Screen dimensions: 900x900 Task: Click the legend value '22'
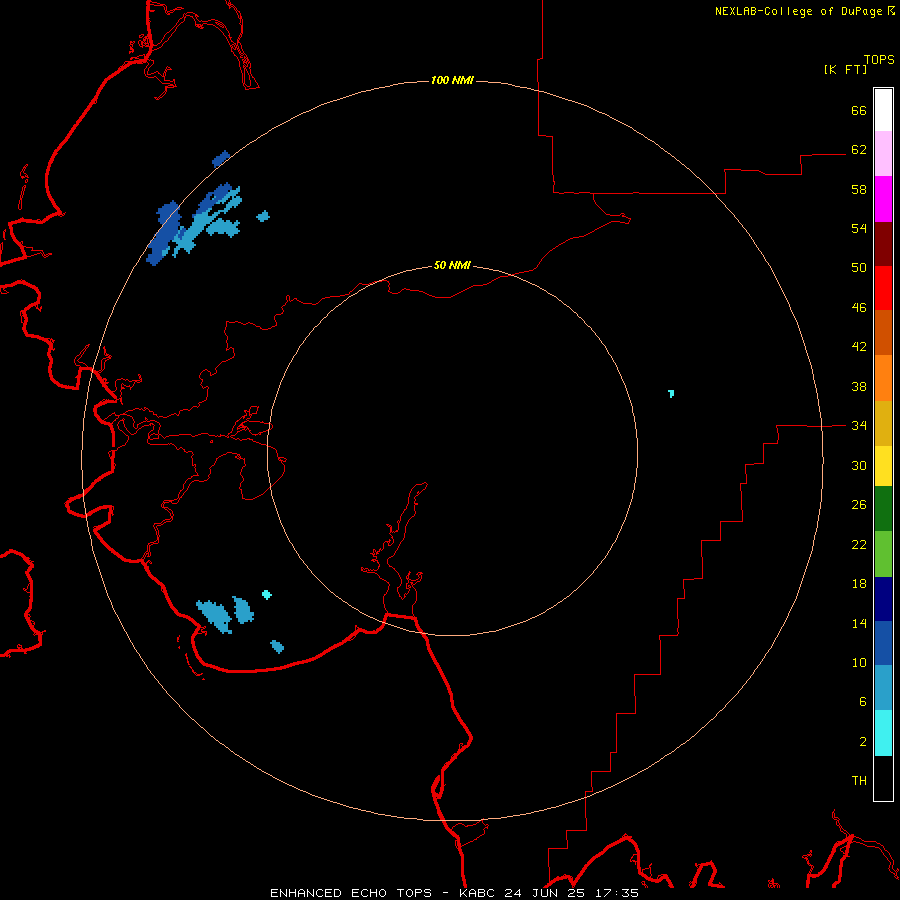pyautogui.click(x=859, y=544)
